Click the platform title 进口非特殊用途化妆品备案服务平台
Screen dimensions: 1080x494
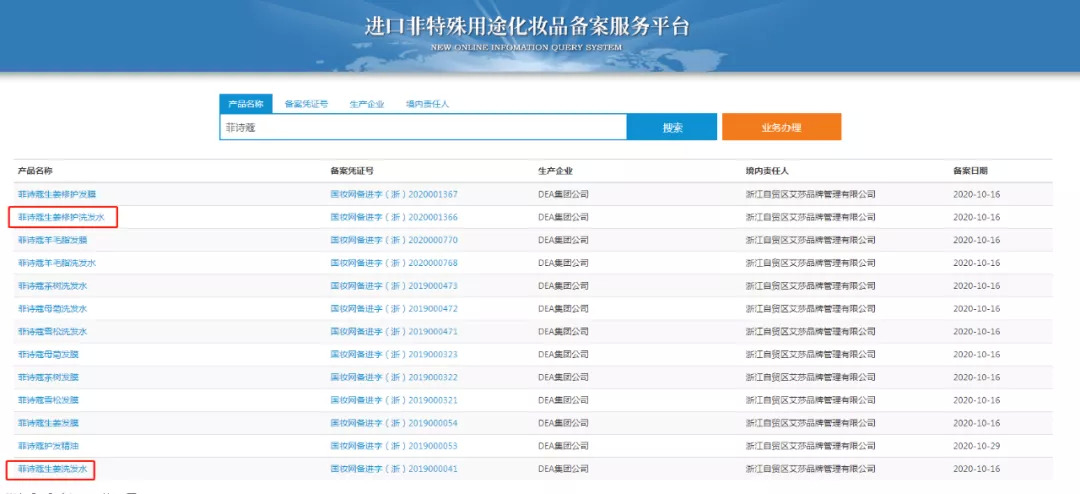(527, 27)
